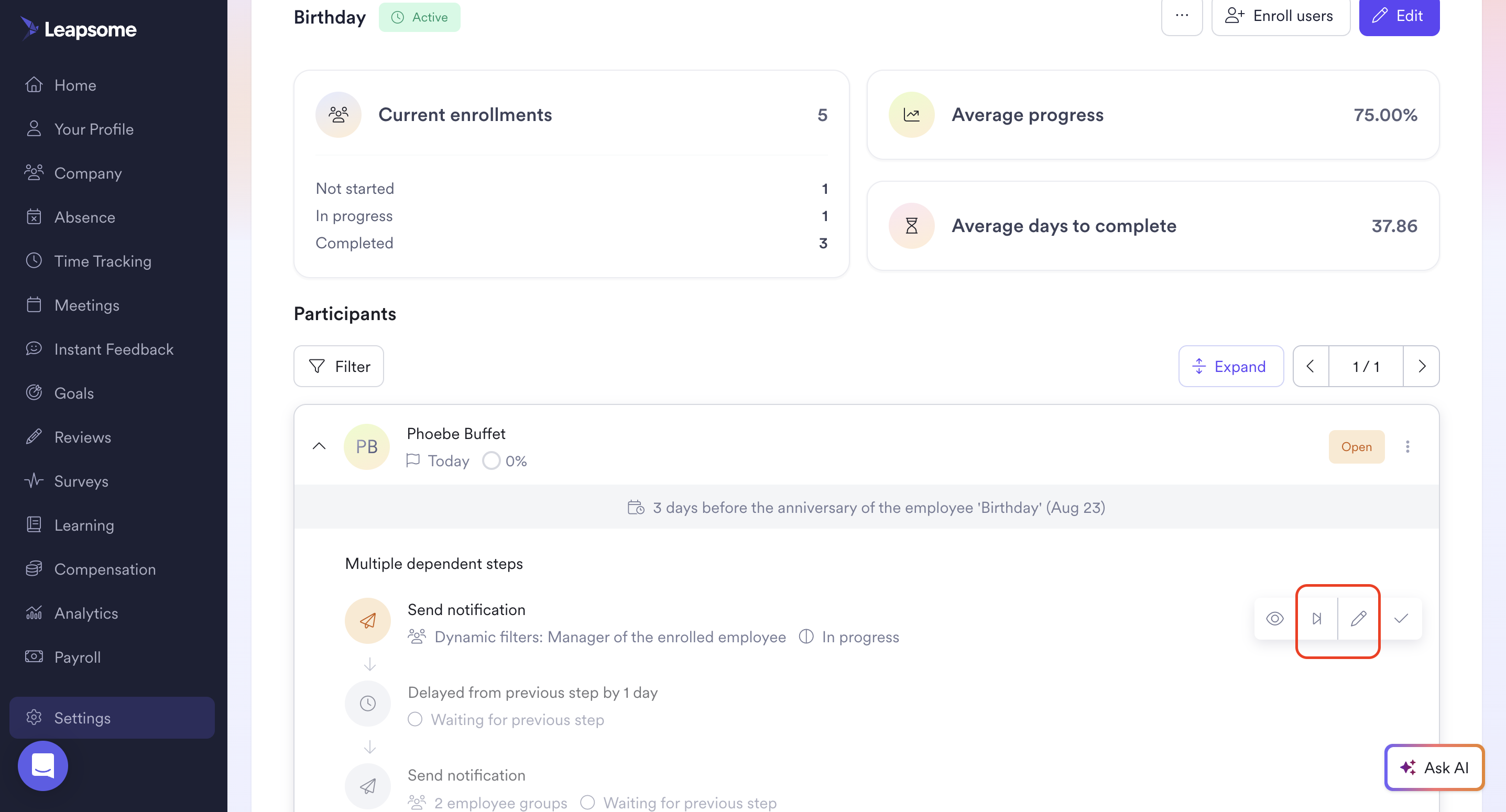1506x812 pixels.
Task: Click the skip step icon for Send notification
Action: (1317, 619)
